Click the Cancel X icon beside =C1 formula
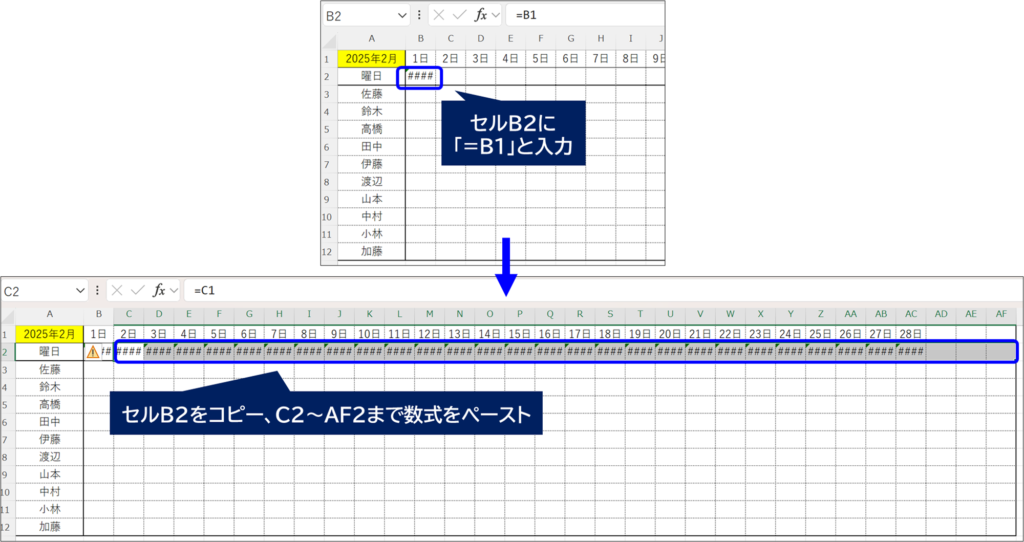The image size is (1024, 542). click(116, 290)
